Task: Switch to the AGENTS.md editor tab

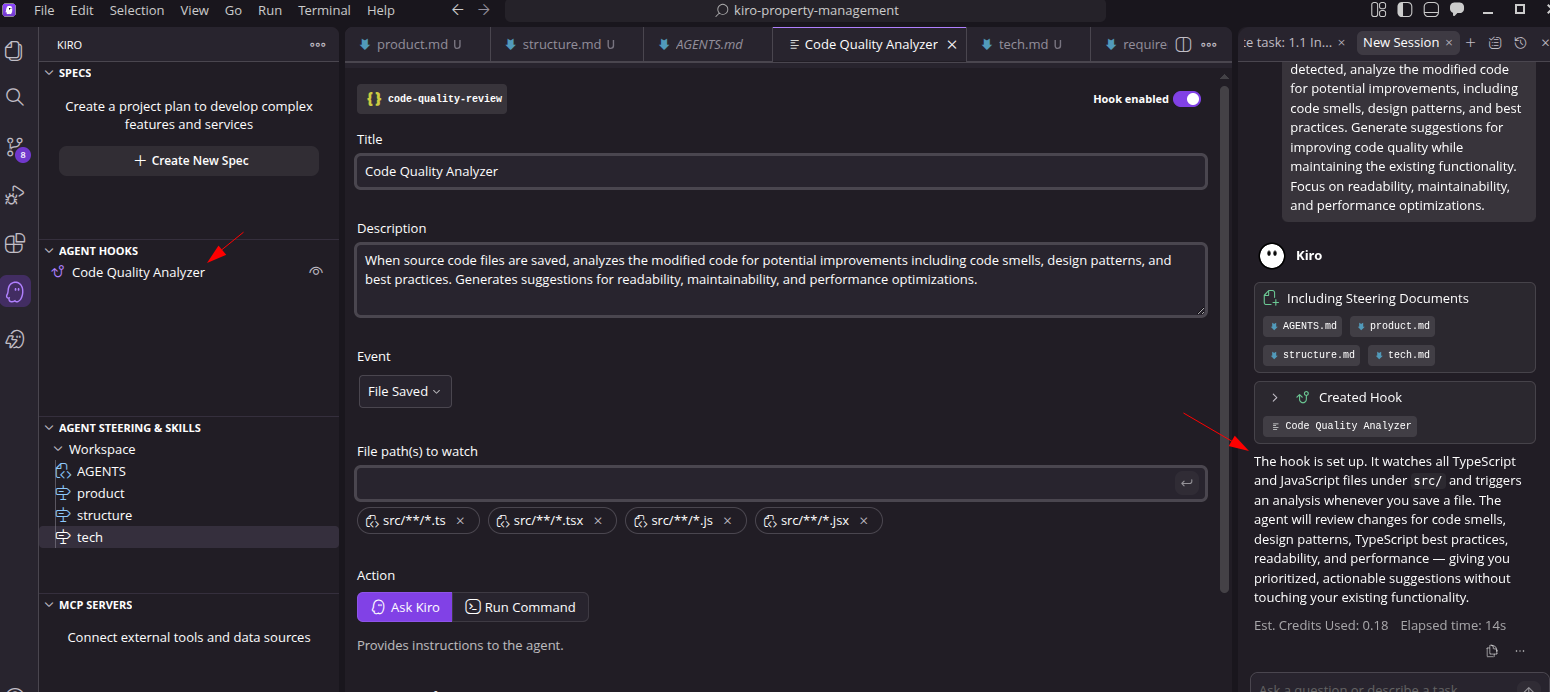Action: pyautogui.click(x=708, y=45)
